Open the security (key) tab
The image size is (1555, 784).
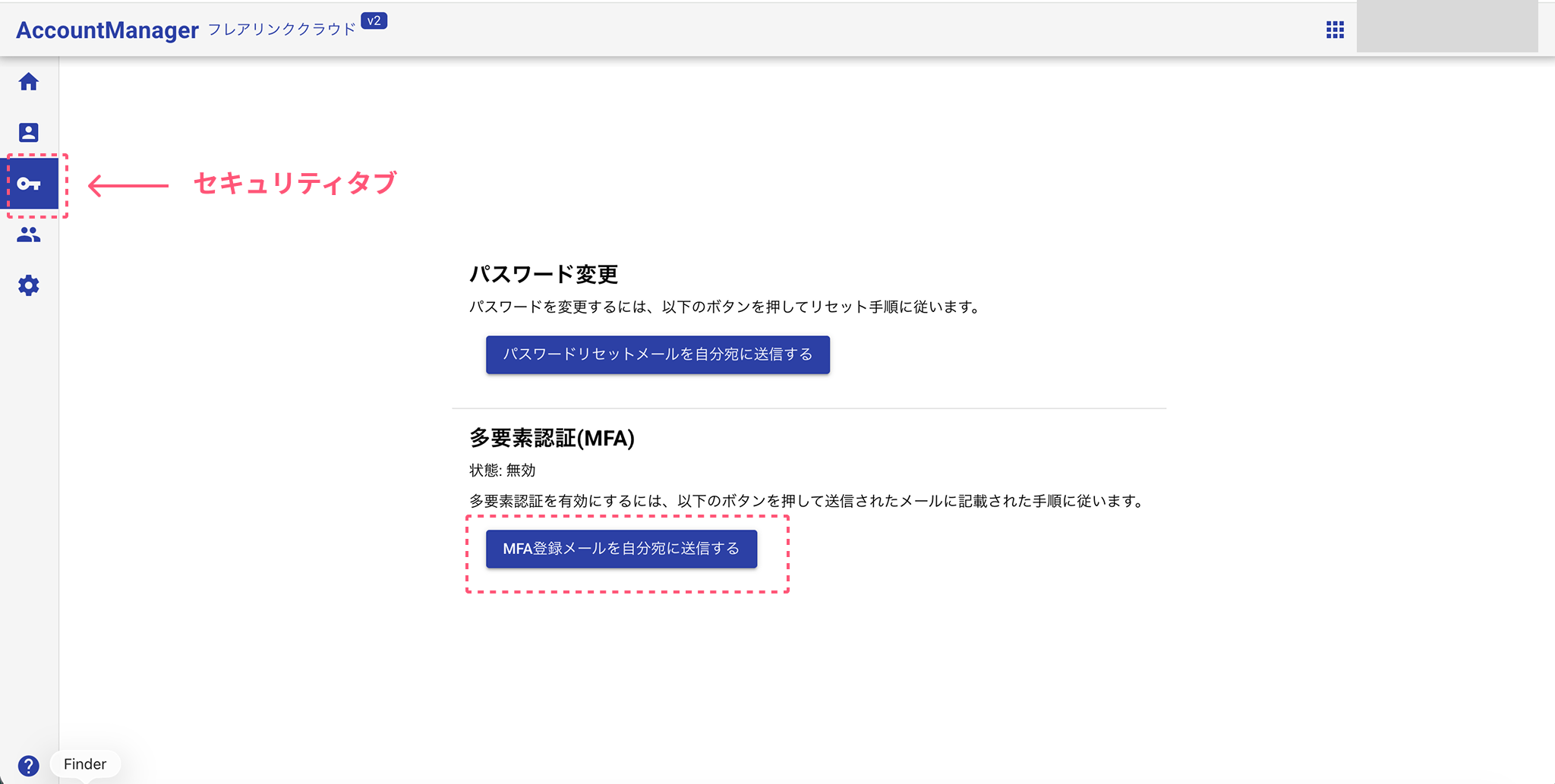tap(30, 184)
